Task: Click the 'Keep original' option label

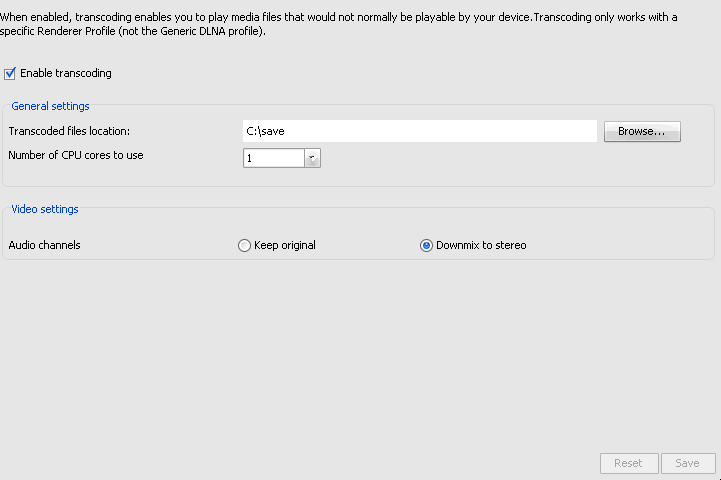Action: [x=284, y=245]
